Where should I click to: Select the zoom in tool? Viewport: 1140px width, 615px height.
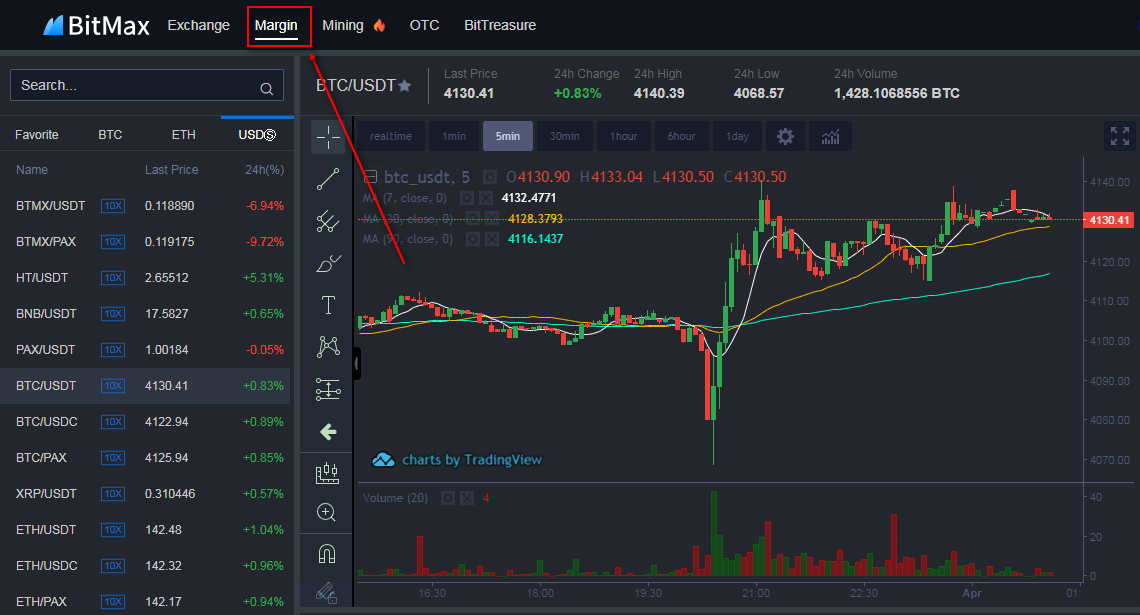click(326, 512)
